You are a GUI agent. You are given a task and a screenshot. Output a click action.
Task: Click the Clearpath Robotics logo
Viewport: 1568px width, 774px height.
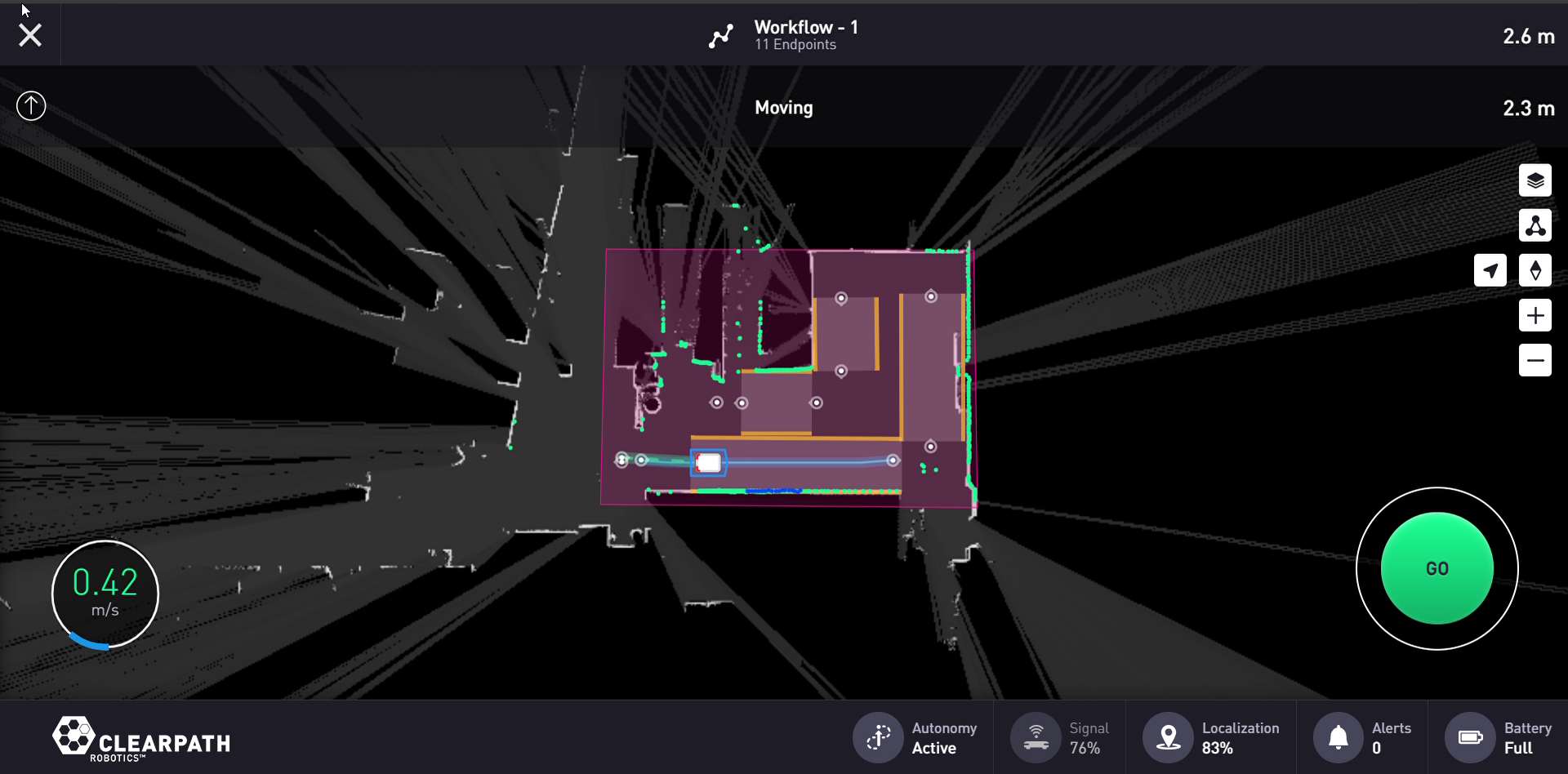point(141,739)
